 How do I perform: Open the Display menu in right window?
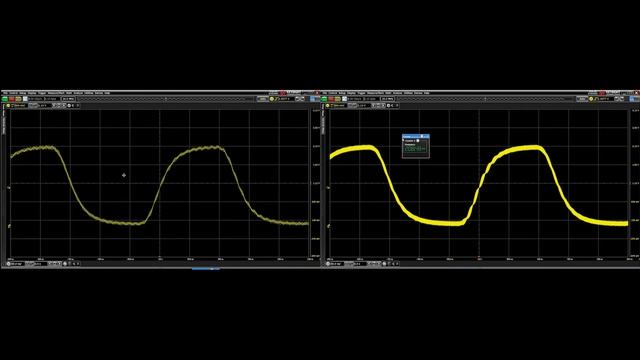351,93
